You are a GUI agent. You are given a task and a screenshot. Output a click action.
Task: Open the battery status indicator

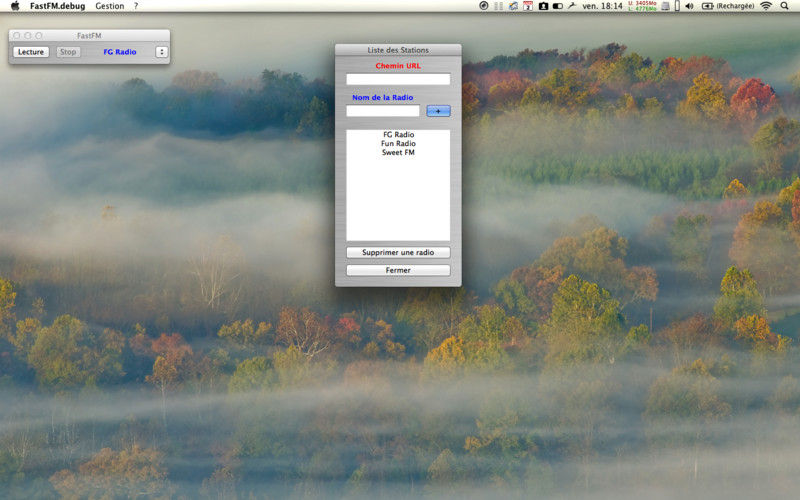[x=708, y=6]
